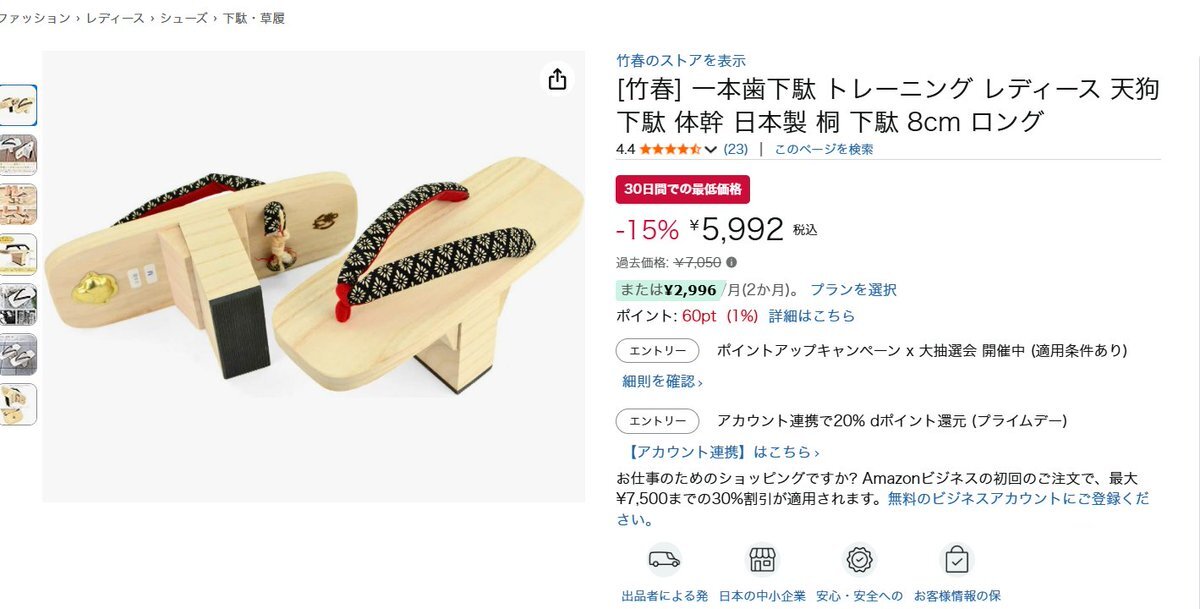1200x609 pixels.
Task: Open the 23 reviews count link
Action: (735, 150)
